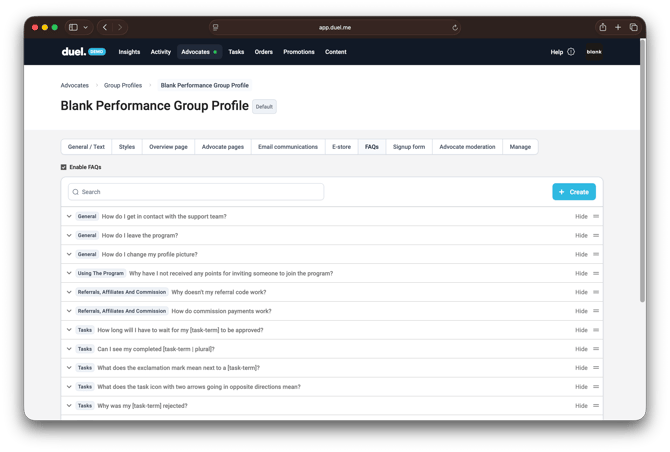Click the Help question mark icon
The image size is (670, 452).
tap(571, 52)
